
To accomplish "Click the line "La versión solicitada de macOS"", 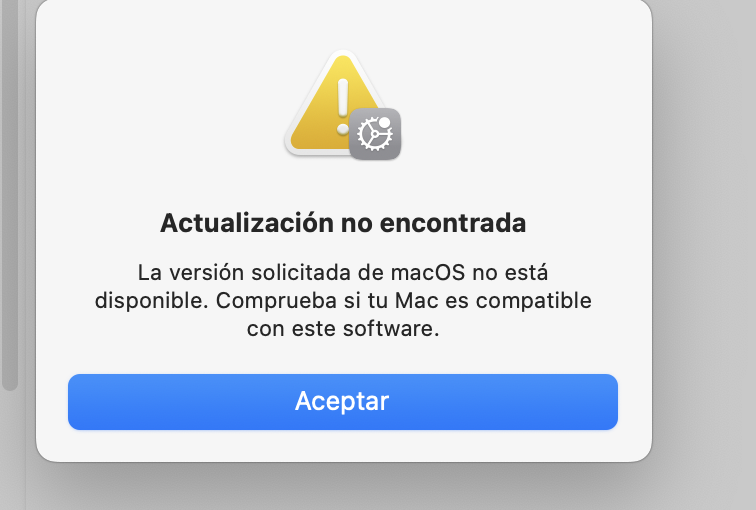I will tap(301, 273).
